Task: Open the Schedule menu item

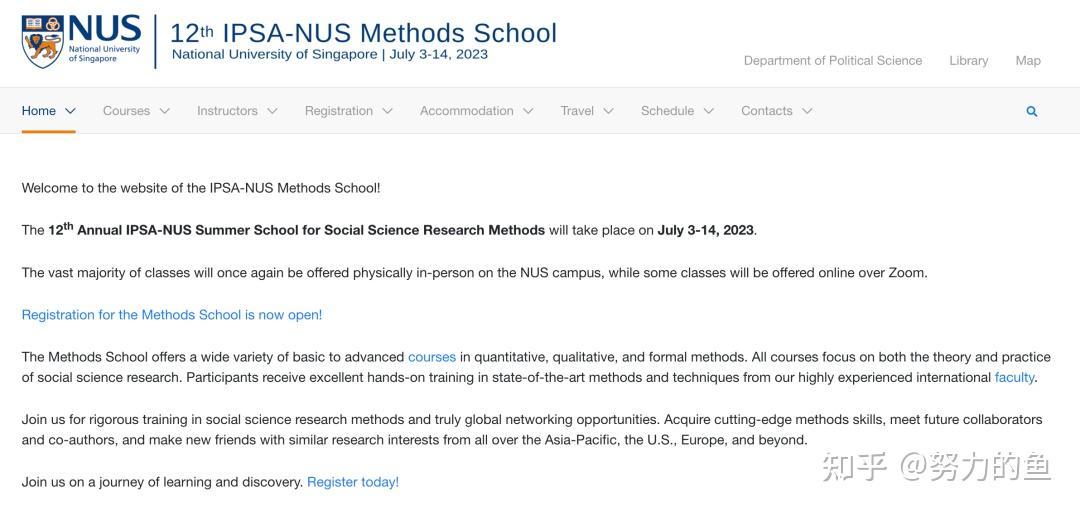Action: pos(667,111)
